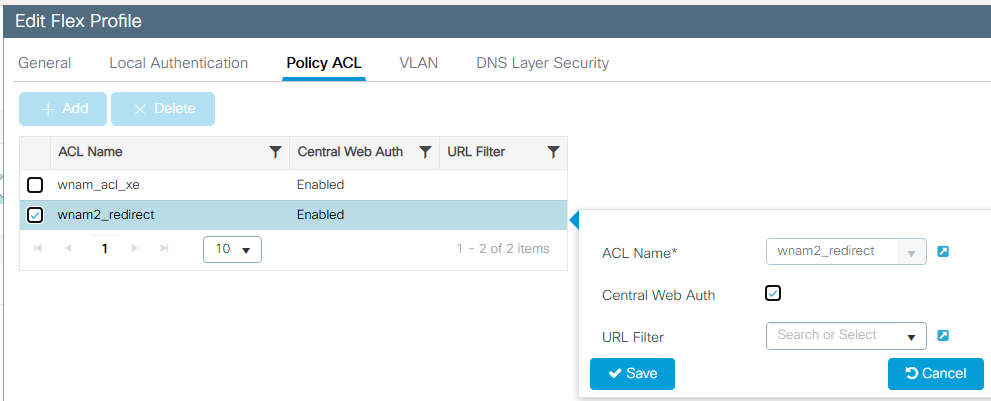The height and width of the screenshot is (401, 991).
Task: Expand the ACL Name dropdown
Action: click(x=911, y=252)
